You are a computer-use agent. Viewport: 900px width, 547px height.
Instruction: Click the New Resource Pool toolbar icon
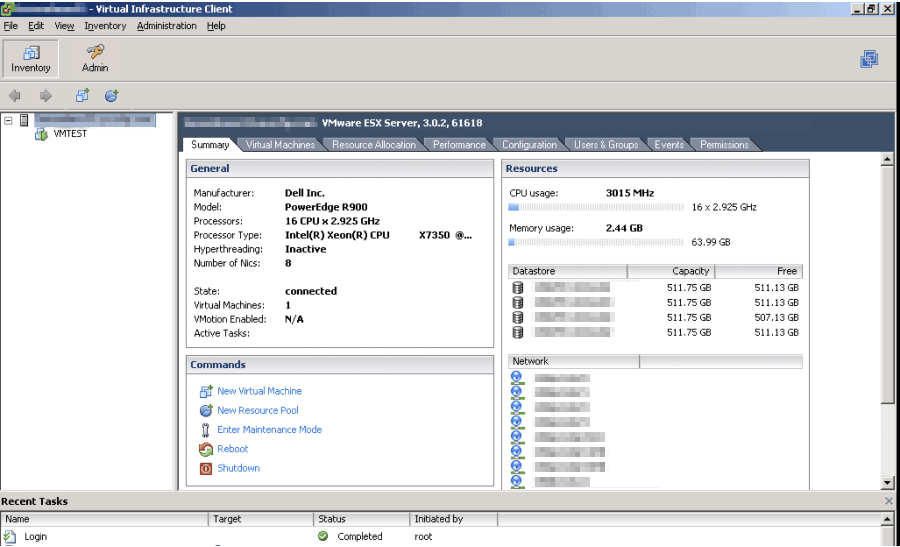tap(111, 95)
